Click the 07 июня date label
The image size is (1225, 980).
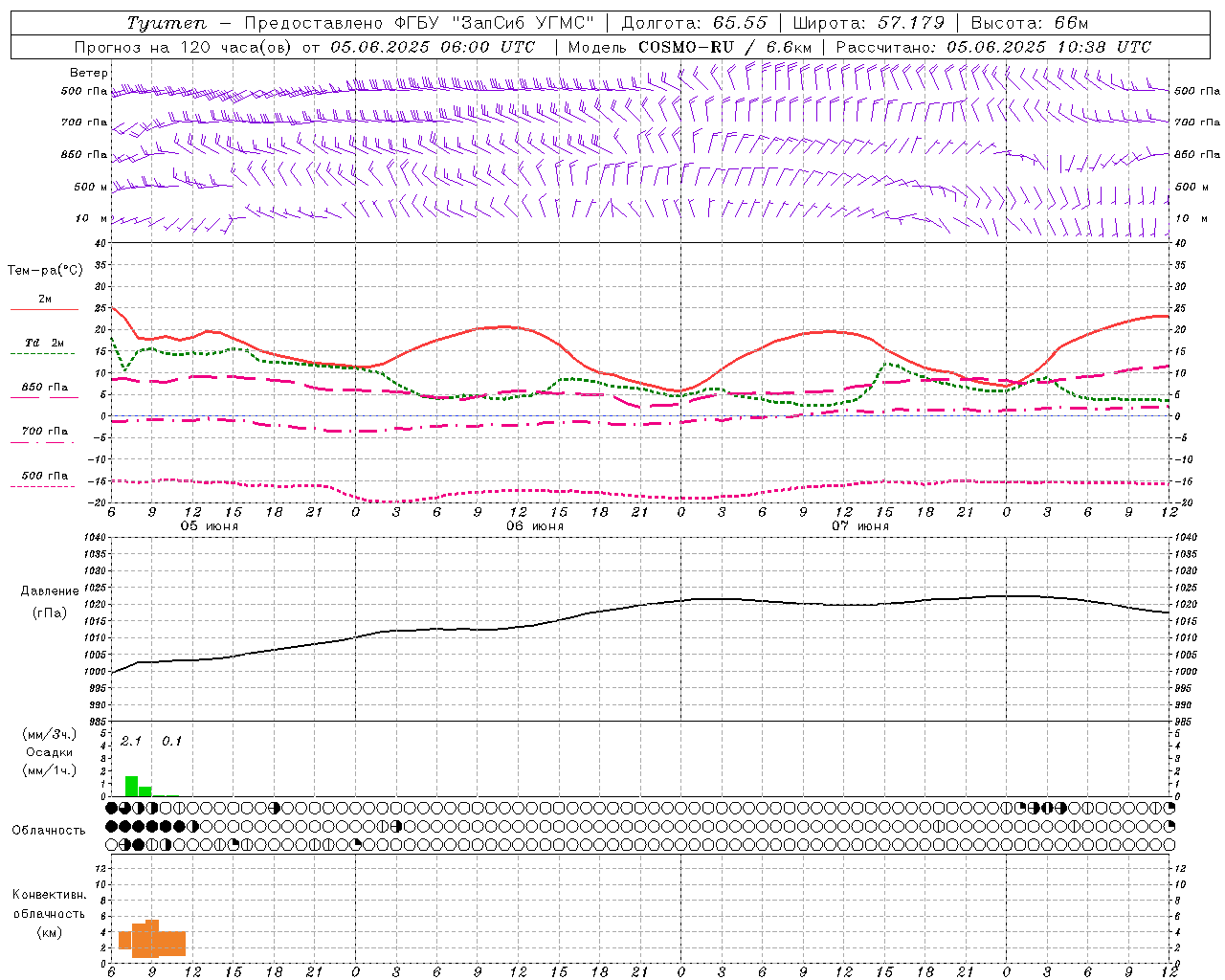[x=860, y=526]
